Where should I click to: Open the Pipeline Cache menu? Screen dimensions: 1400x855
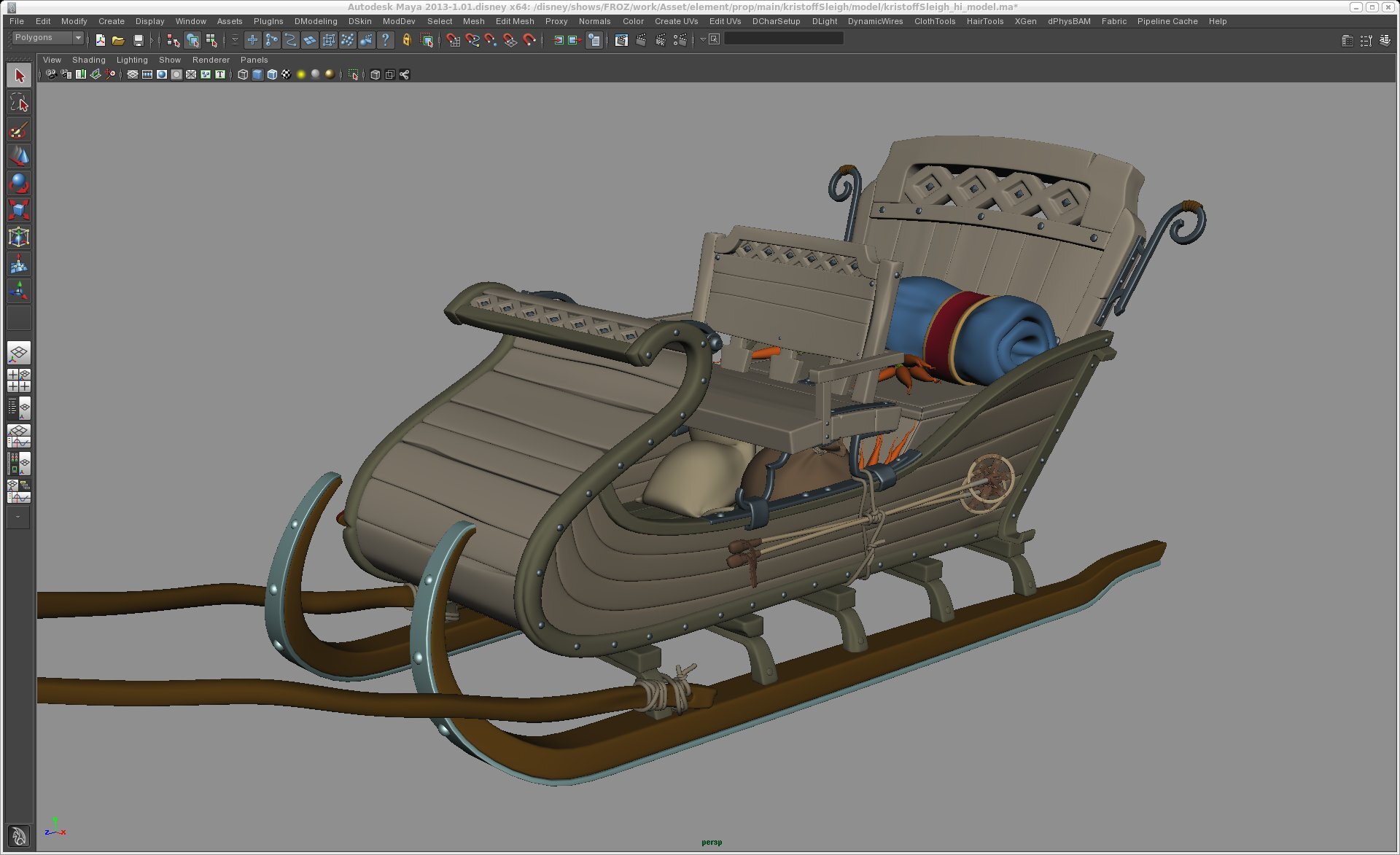[x=1167, y=21]
